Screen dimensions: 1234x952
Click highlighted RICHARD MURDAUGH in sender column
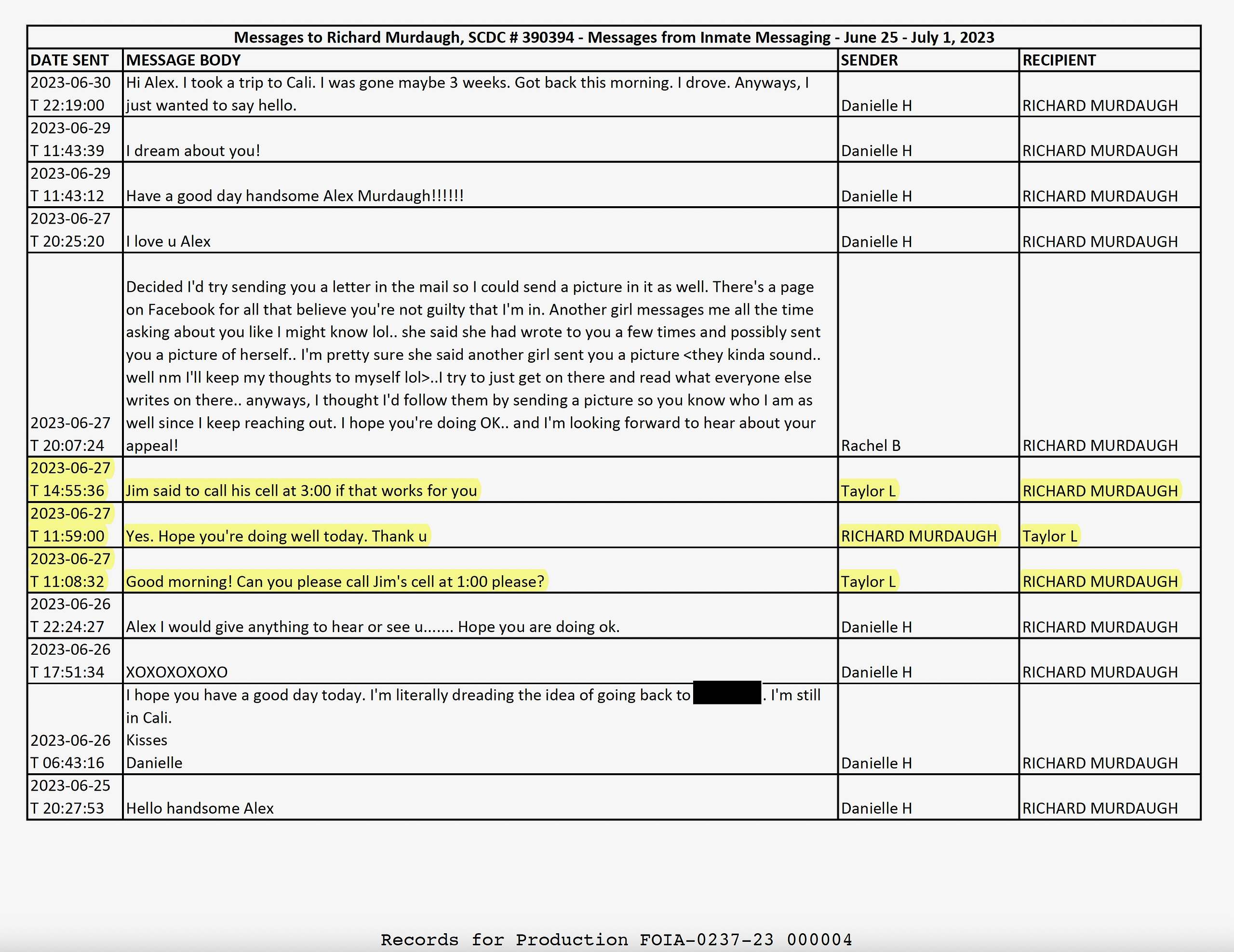point(919,536)
